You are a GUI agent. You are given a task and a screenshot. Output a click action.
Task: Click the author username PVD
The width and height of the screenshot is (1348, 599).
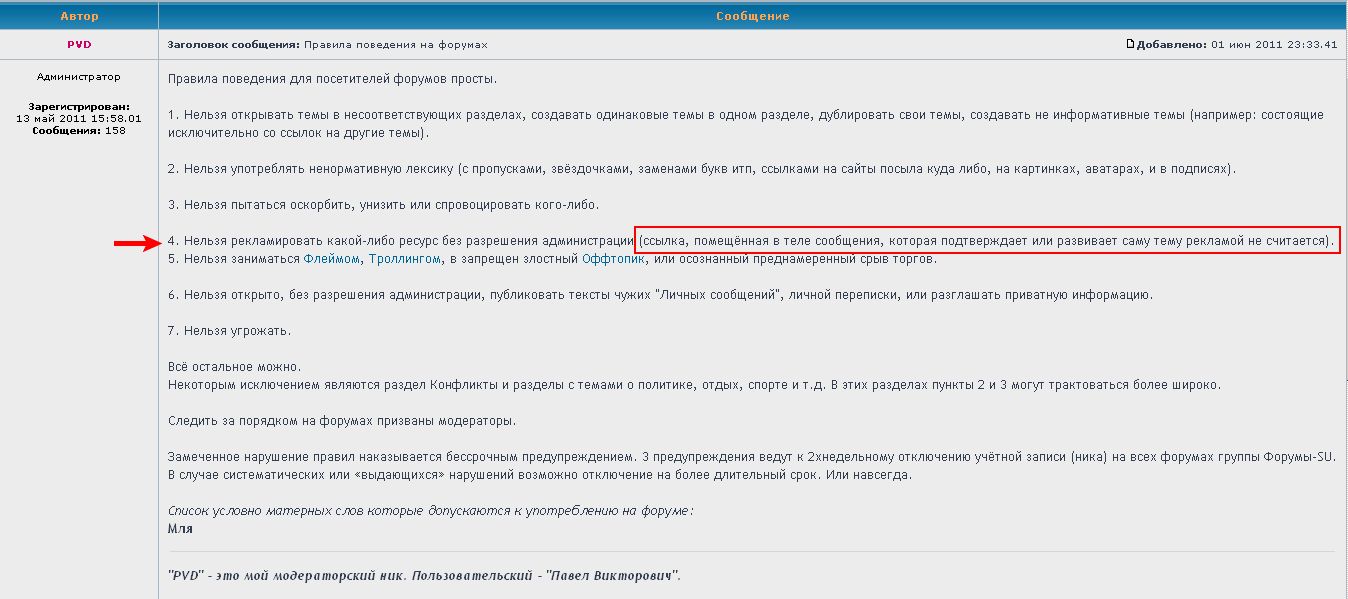pyautogui.click(x=79, y=45)
